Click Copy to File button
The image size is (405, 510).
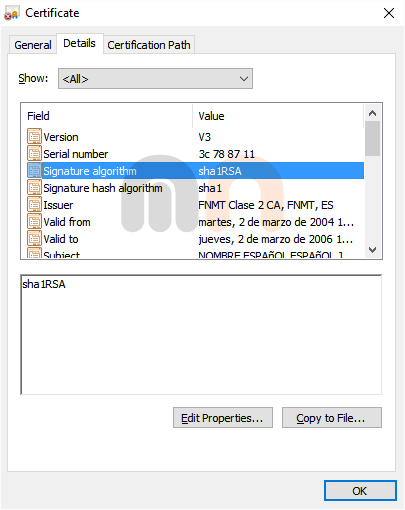(x=332, y=418)
